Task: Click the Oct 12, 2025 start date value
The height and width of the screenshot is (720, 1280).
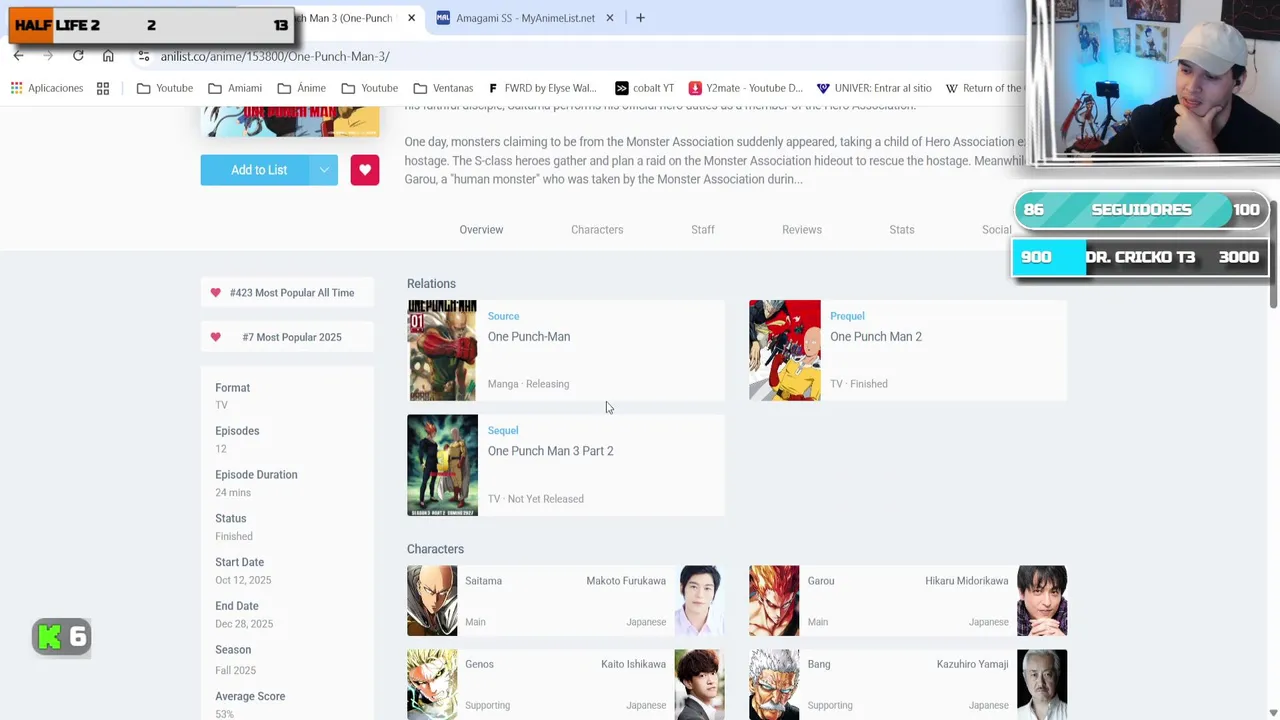Action: 243,580
